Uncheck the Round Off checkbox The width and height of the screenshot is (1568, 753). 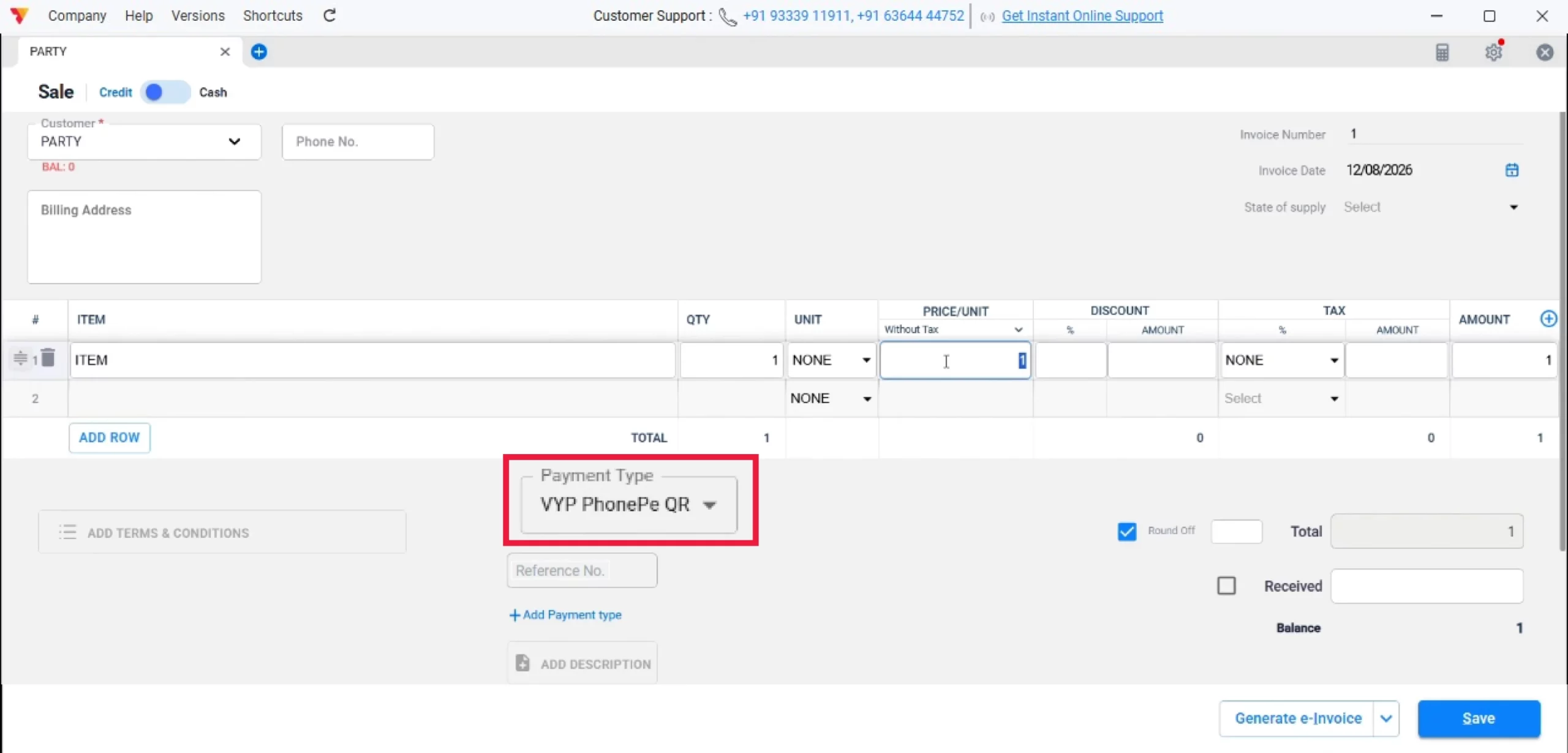pos(1126,531)
